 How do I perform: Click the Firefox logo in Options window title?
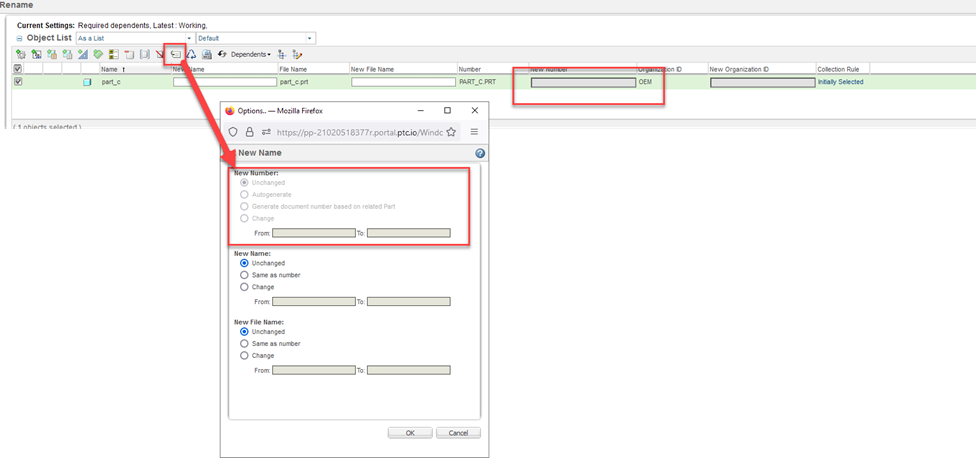pyautogui.click(x=230, y=110)
